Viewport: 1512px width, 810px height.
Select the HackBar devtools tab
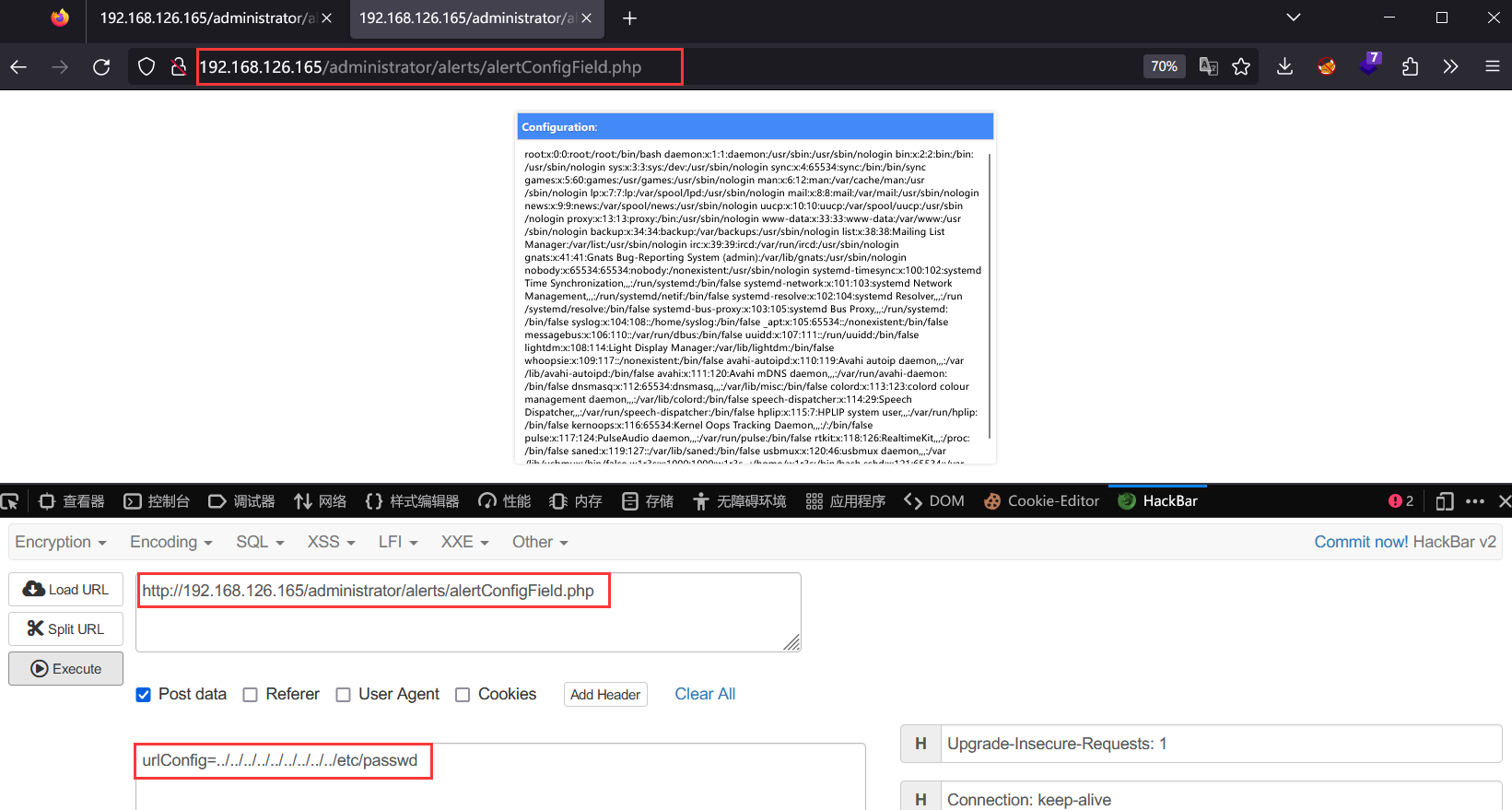(1157, 501)
